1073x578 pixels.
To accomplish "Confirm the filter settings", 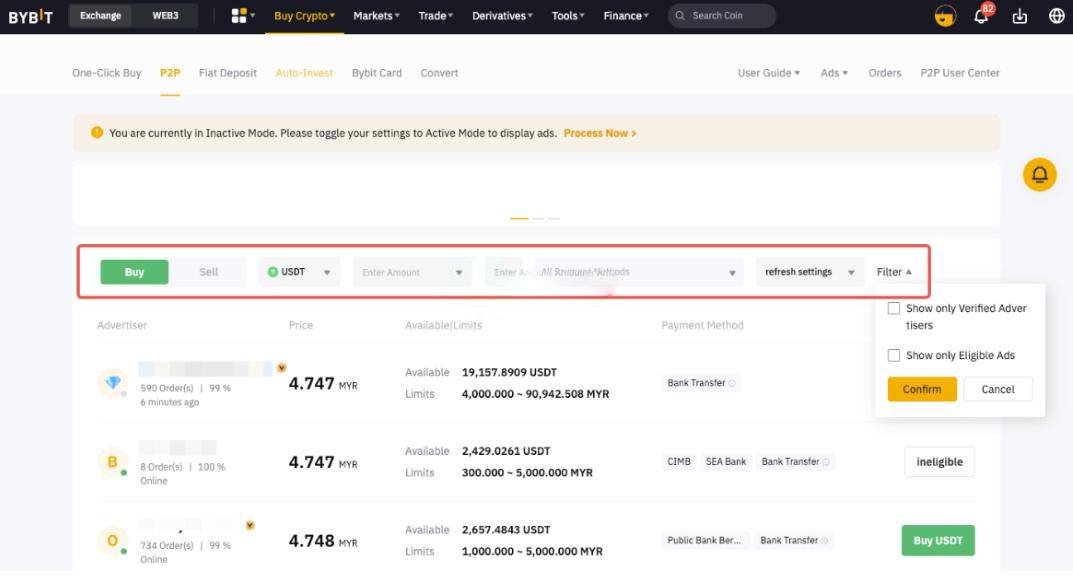I will coord(921,389).
